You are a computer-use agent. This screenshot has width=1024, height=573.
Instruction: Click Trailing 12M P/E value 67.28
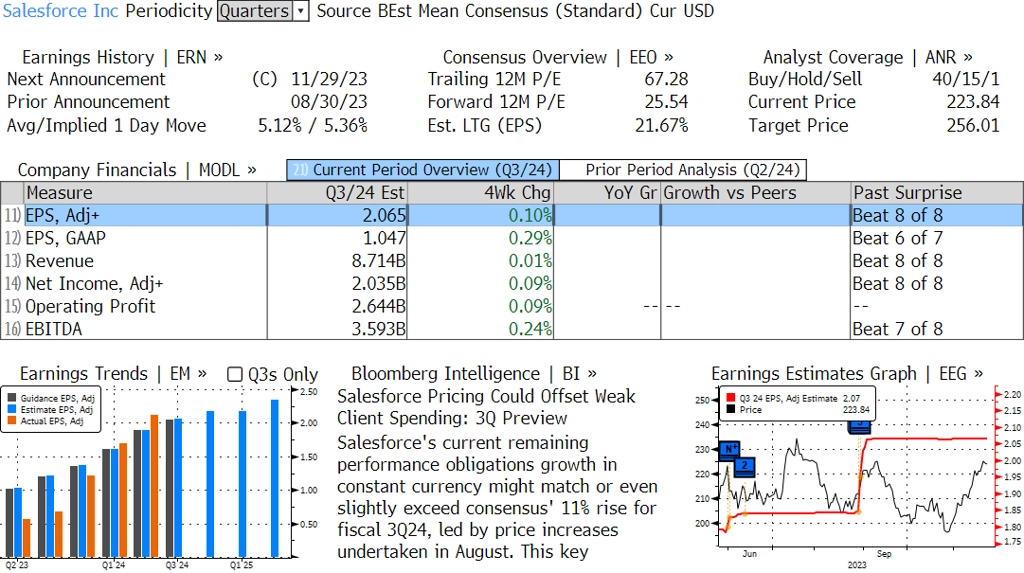[666, 79]
